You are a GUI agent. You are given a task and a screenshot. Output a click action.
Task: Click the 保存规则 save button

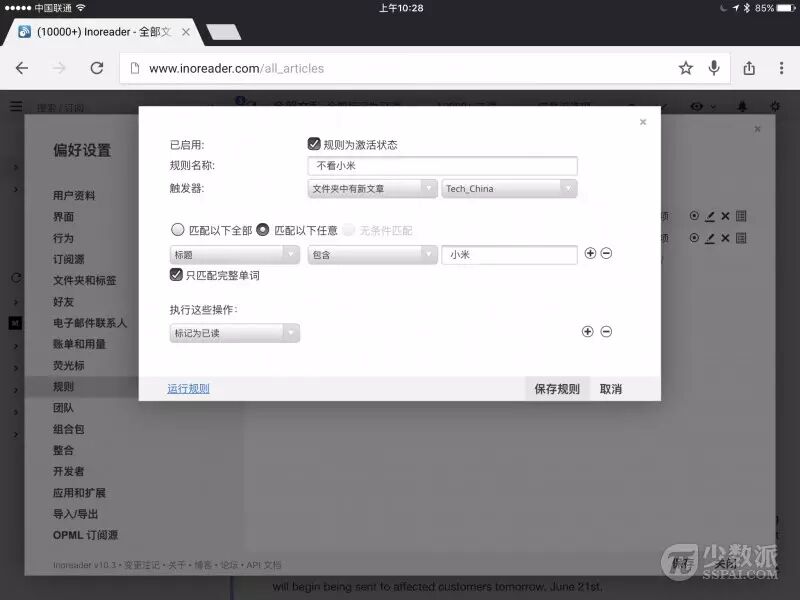click(x=556, y=389)
